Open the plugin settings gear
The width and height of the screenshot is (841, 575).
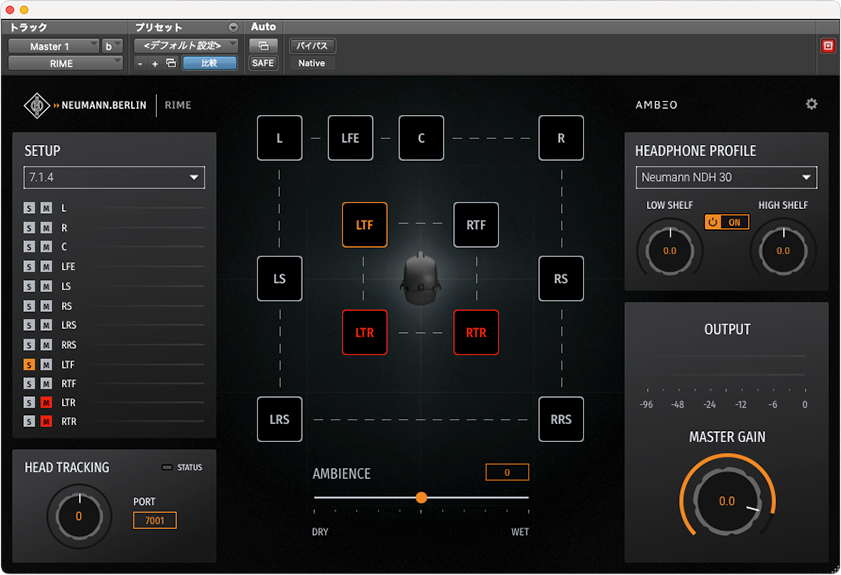pos(811,104)
